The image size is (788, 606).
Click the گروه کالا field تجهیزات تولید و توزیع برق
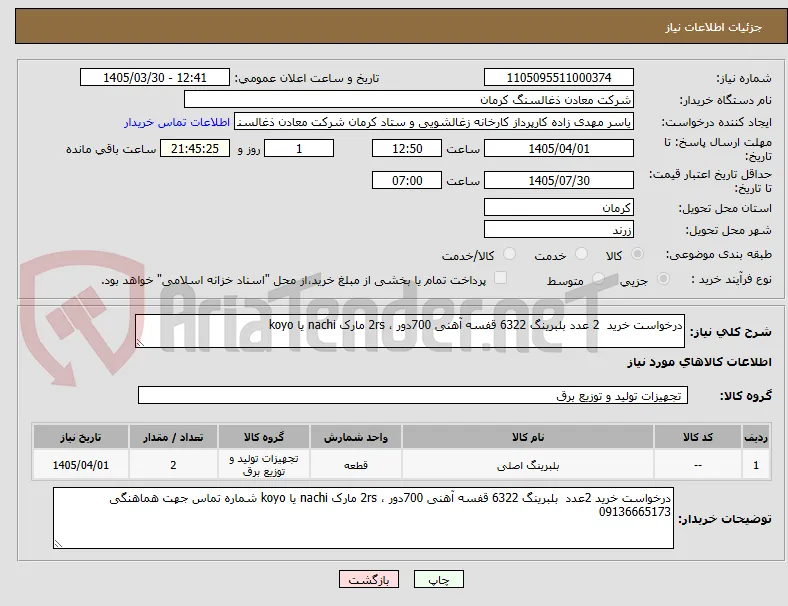pyautogui.click(x=413, y=395)
